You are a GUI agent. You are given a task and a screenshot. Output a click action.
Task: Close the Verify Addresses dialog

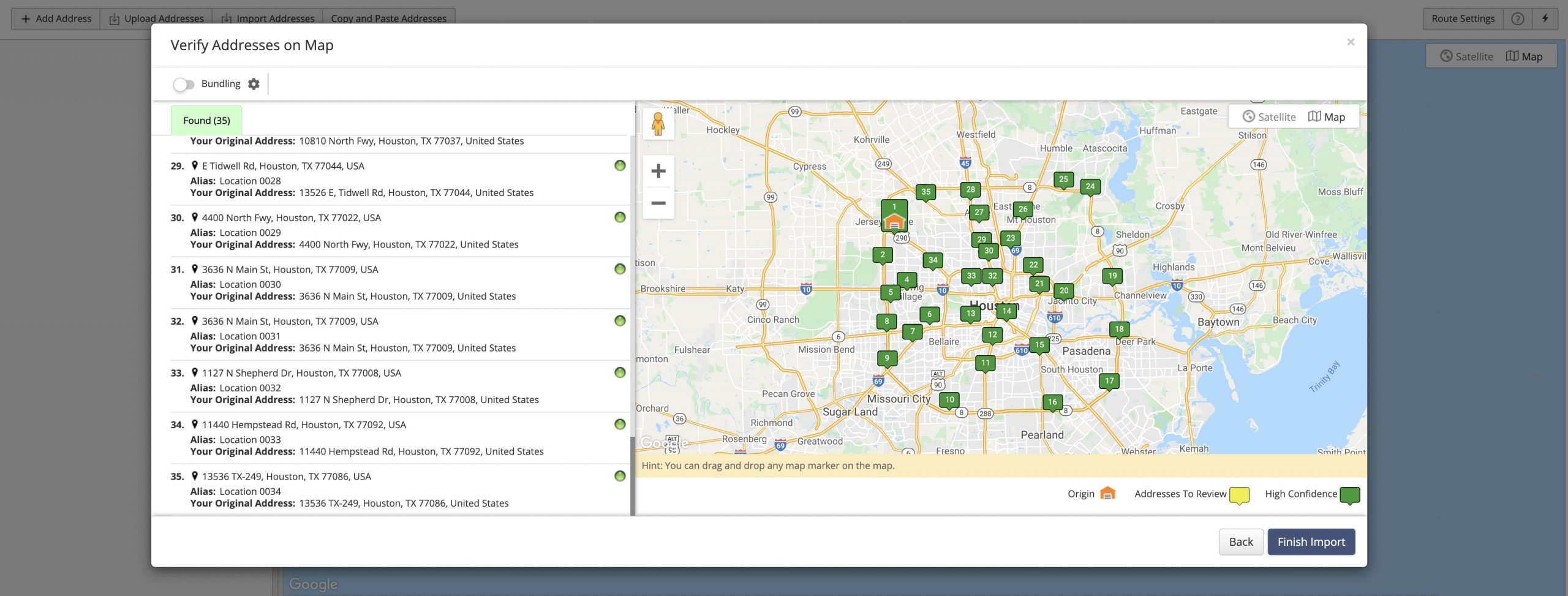[1351, 42]
